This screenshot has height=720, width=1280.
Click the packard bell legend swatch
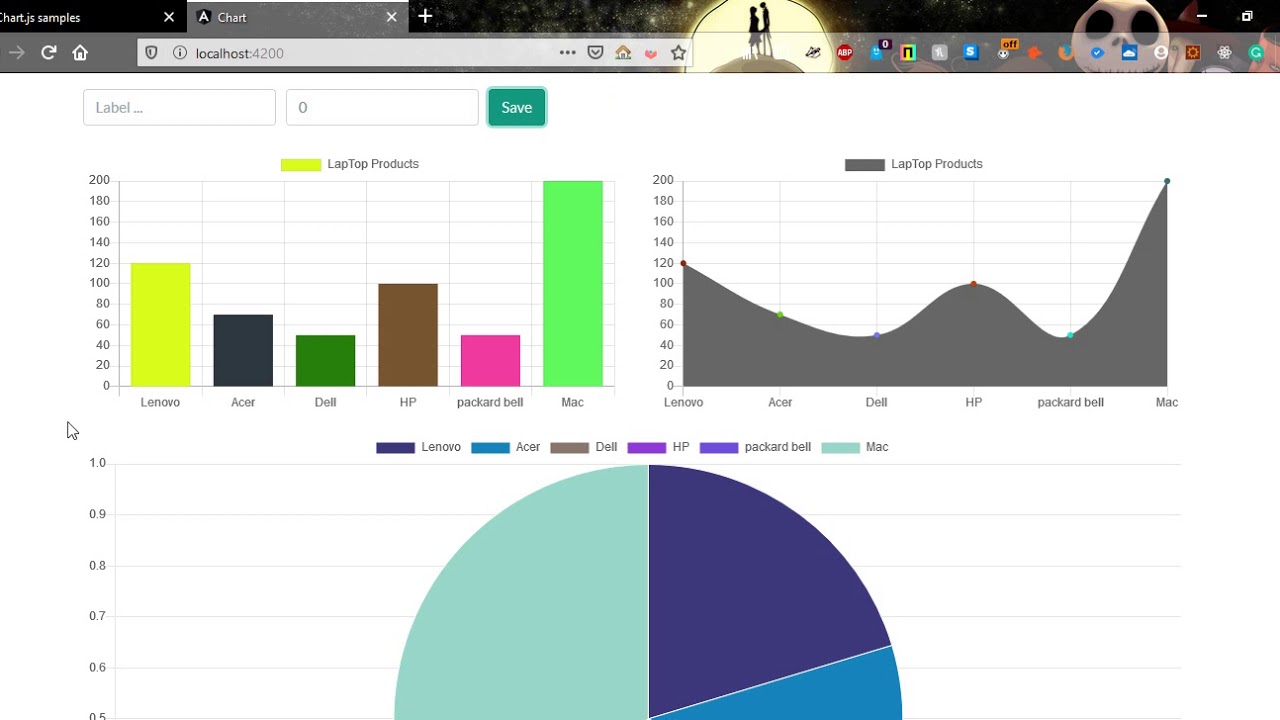tap(719, 447)
